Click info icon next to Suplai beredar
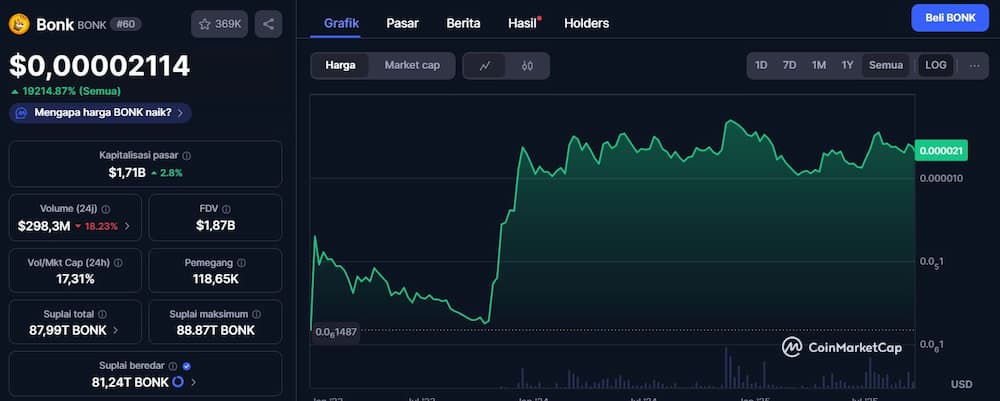 coord(173,366)
